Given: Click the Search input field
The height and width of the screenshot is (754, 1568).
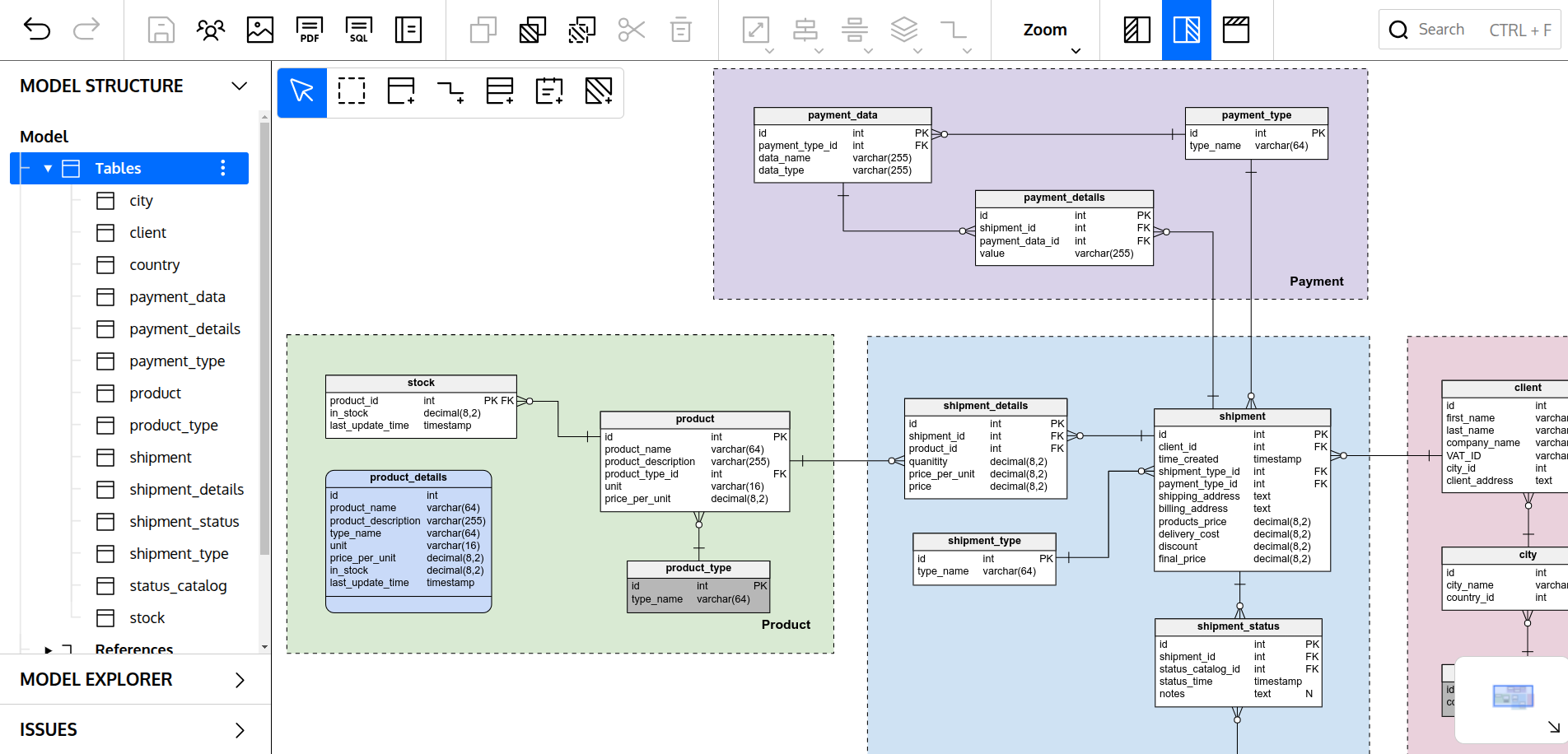Looking at the screenshot, I should [1470, 30].
